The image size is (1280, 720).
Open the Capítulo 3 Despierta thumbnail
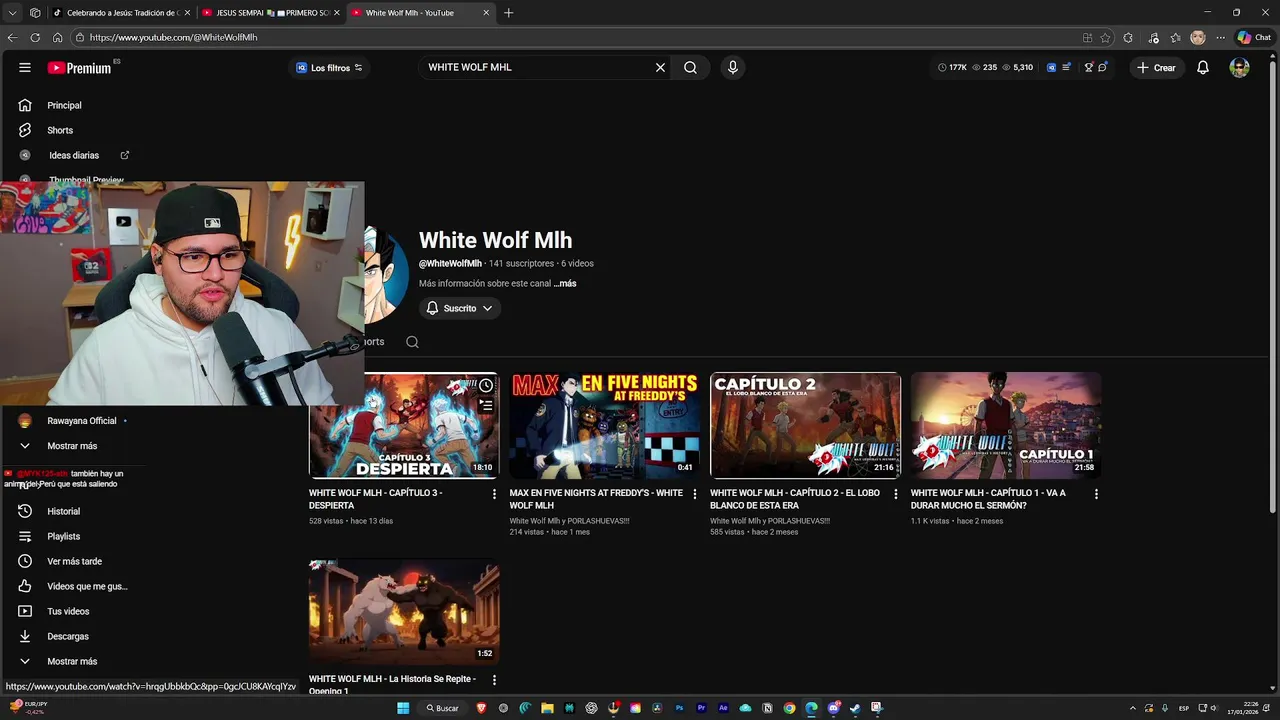(404, 426)
